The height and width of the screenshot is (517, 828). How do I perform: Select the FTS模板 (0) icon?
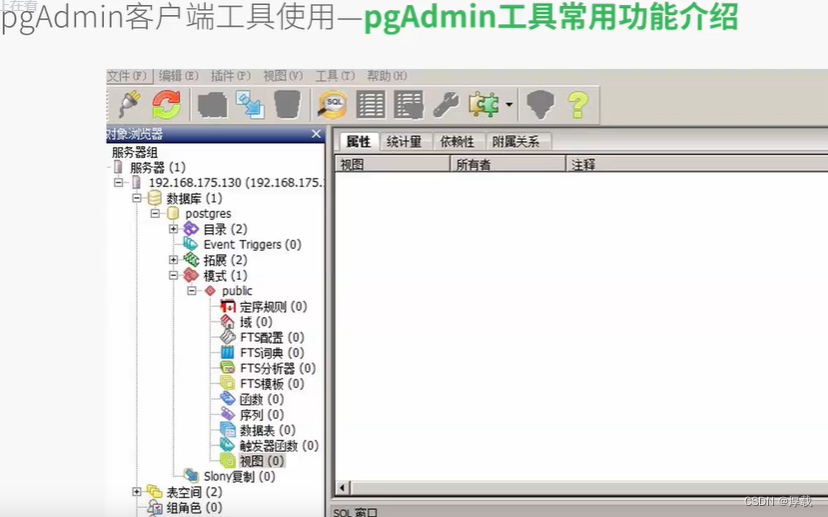click(x=228, y=383)
